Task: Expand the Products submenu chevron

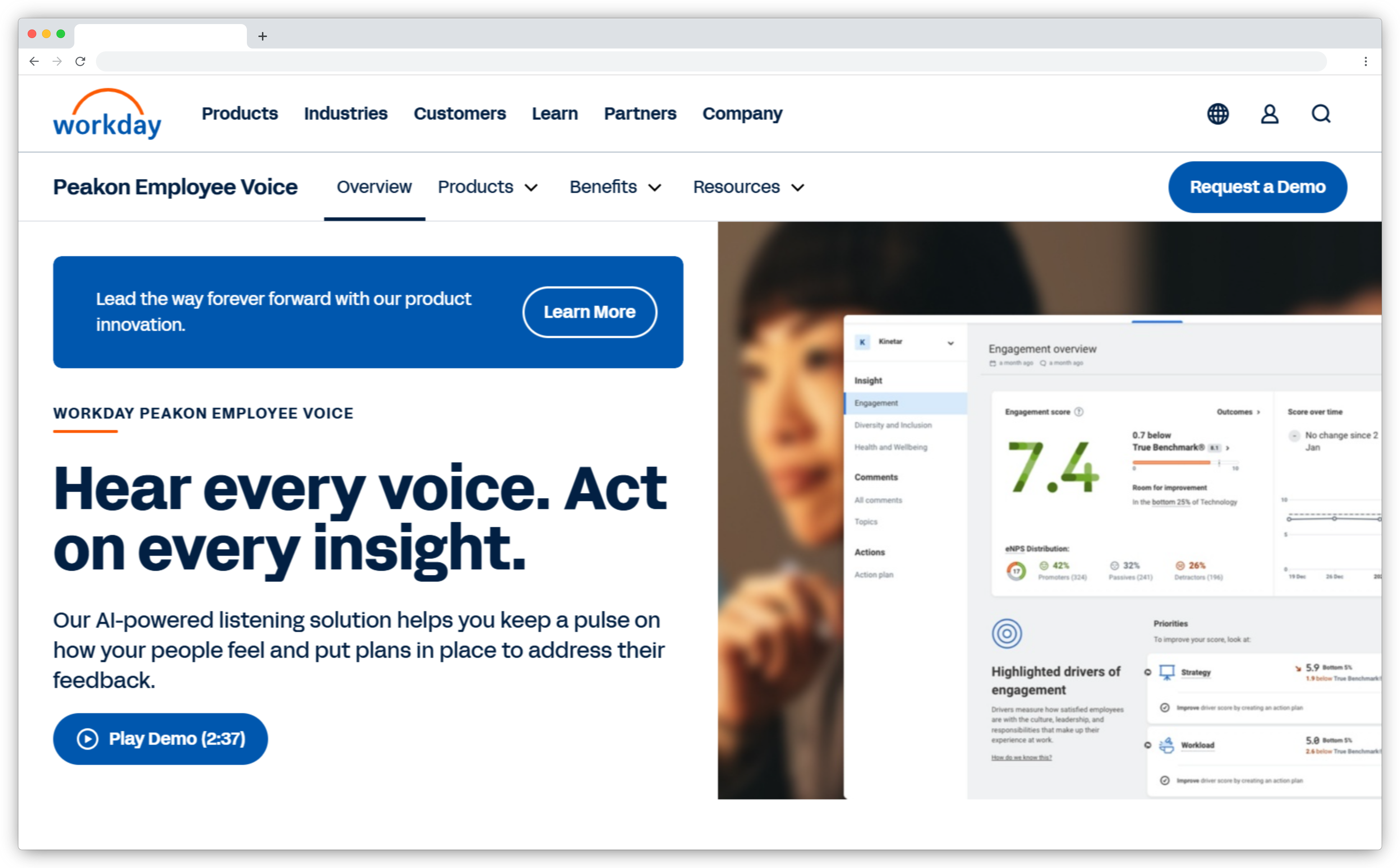Action: pos(531,188)
